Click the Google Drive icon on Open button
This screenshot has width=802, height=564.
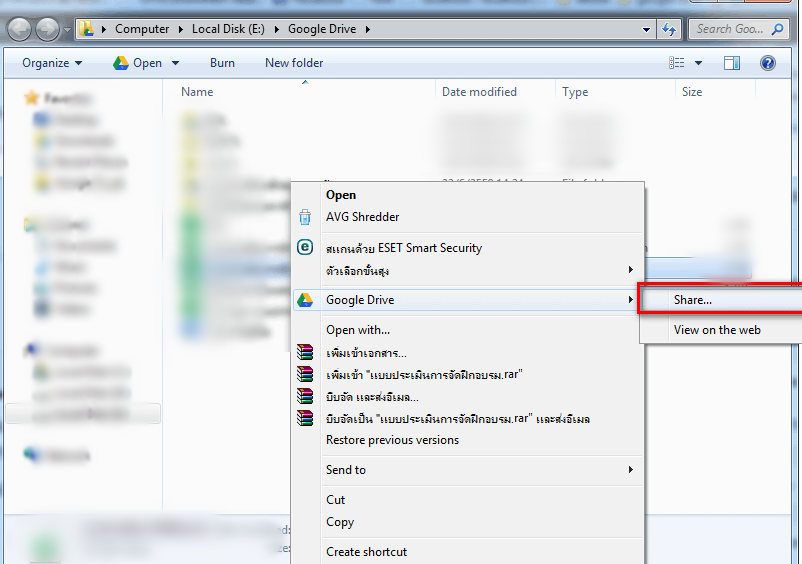pos(121,63)
